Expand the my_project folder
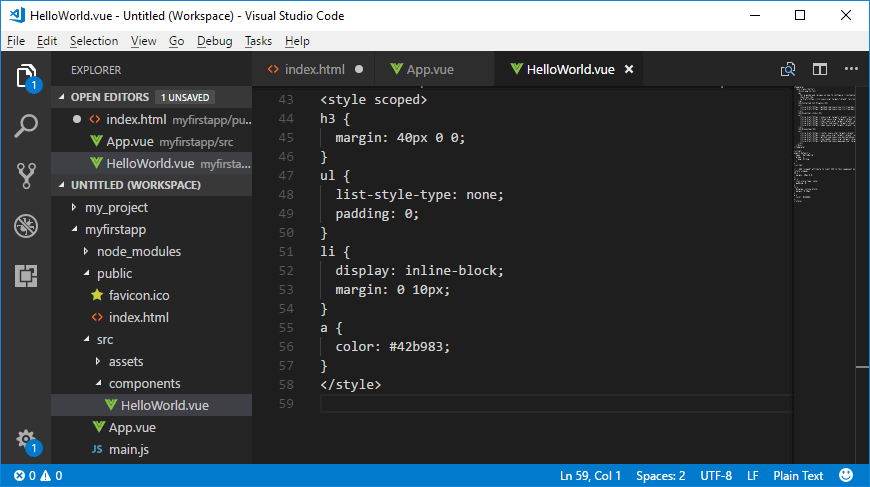 (x=74, y=207)
